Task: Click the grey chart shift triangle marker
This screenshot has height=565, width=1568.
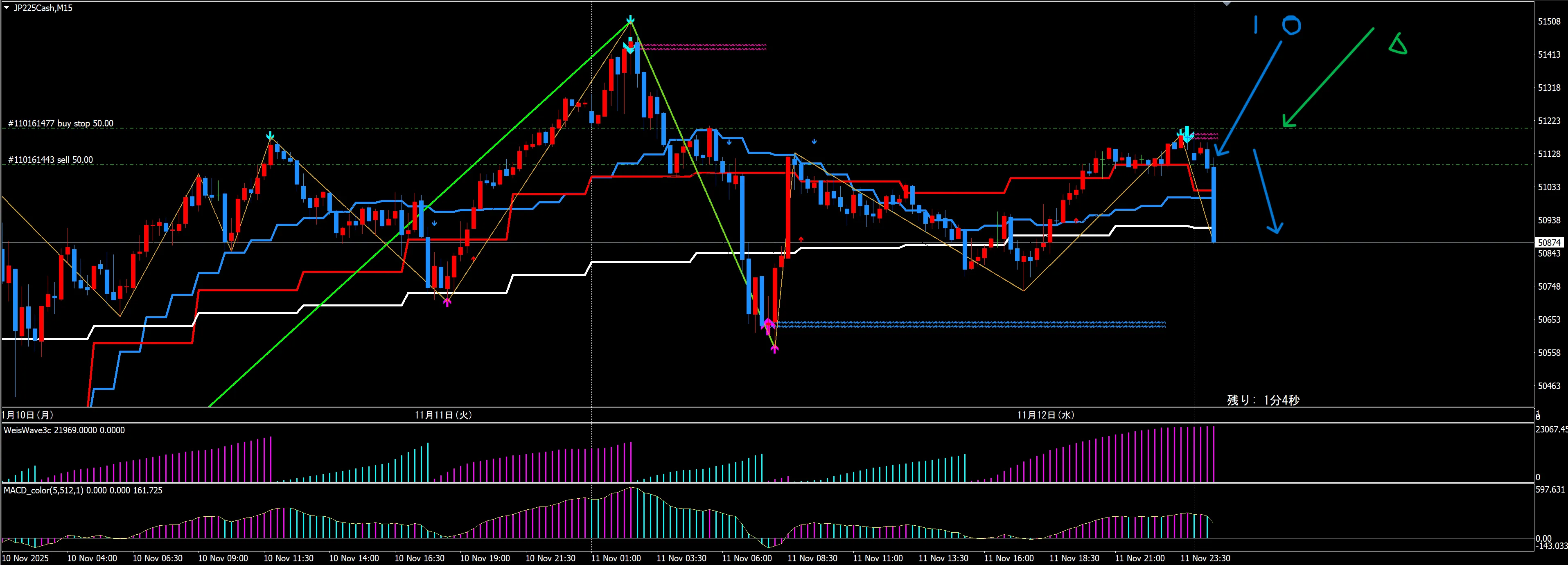Action: (1227, 4)
